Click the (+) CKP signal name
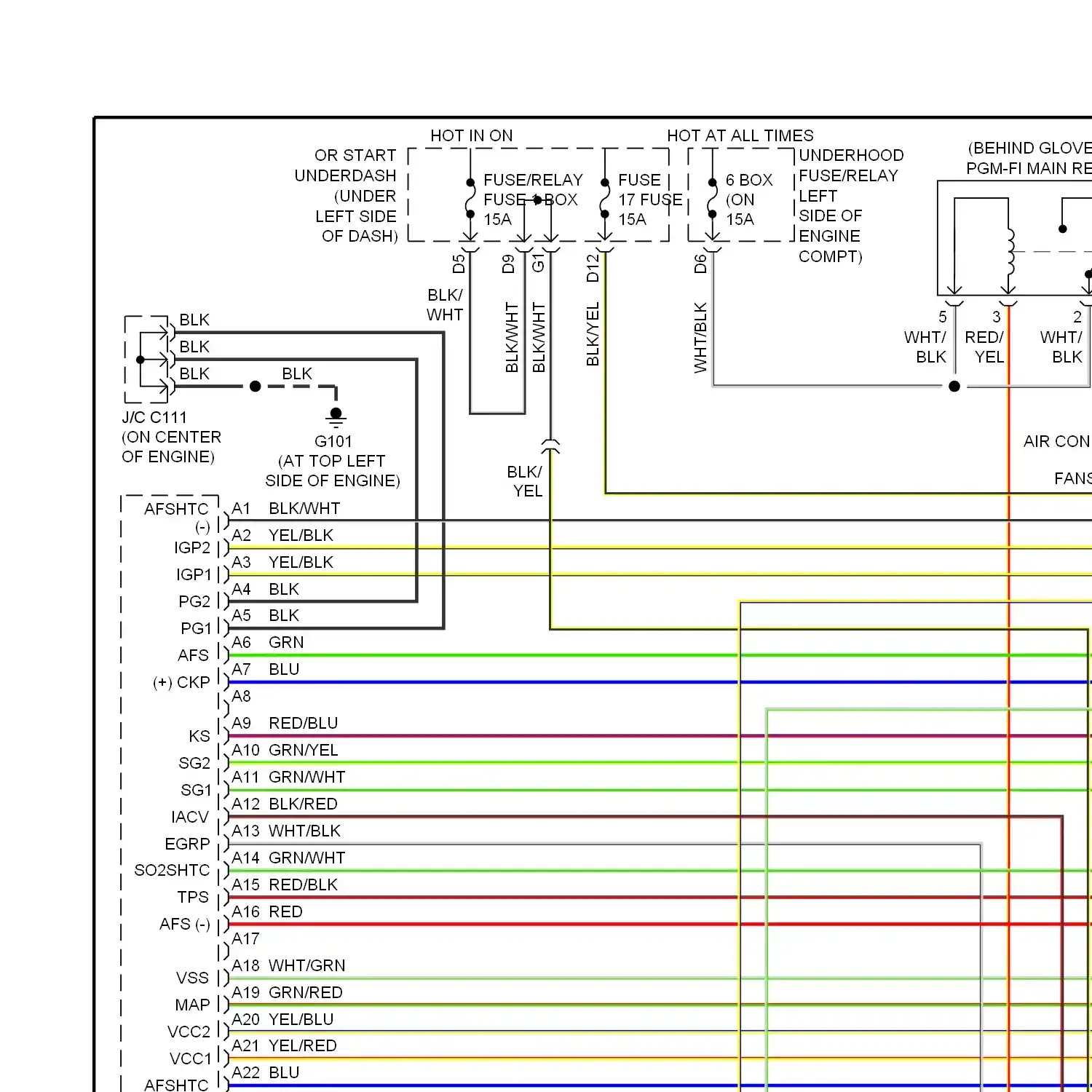Screen dimensions: 1092x1092 click(181, 682)
